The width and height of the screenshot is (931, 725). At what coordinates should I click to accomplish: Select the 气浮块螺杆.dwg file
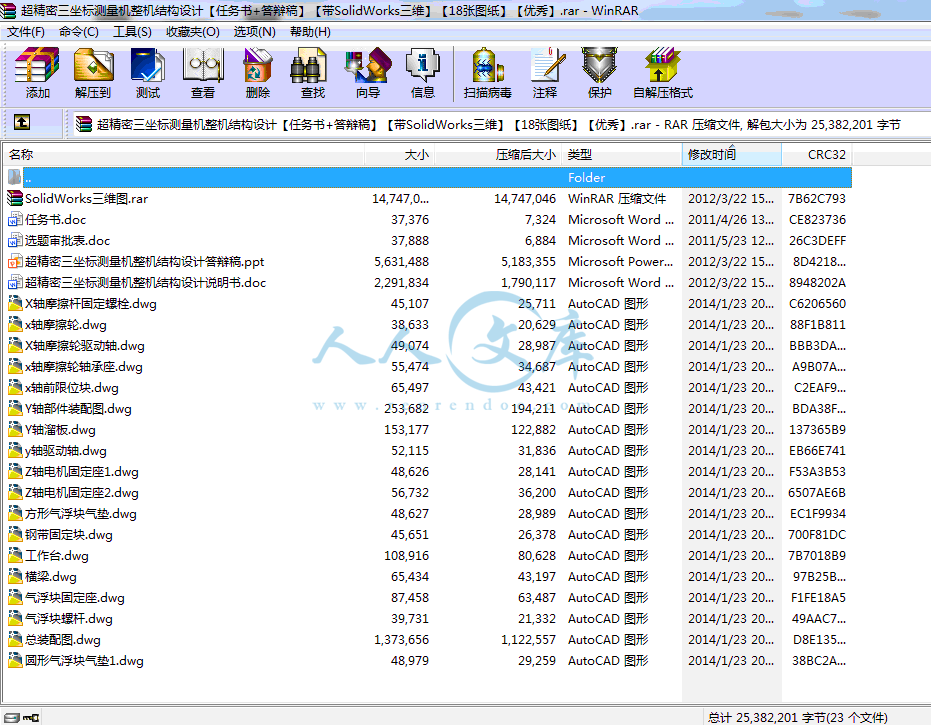click(x=69, y=619)
